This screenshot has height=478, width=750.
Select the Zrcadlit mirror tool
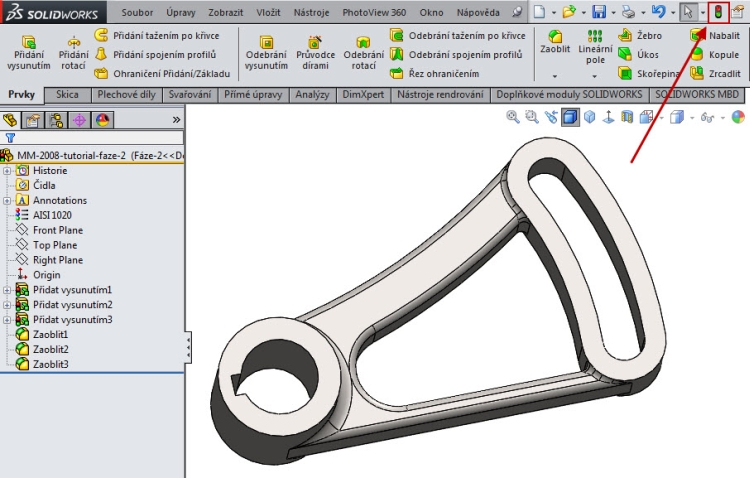point(716,74)
